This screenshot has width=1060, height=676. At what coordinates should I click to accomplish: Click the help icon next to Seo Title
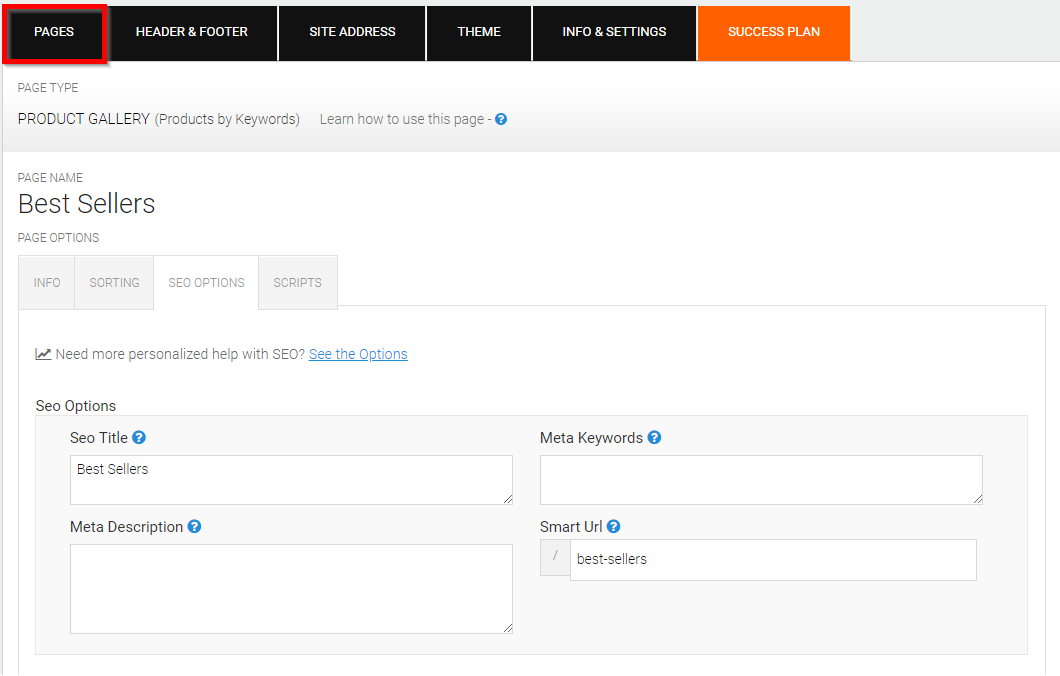[x=139, y=437]
